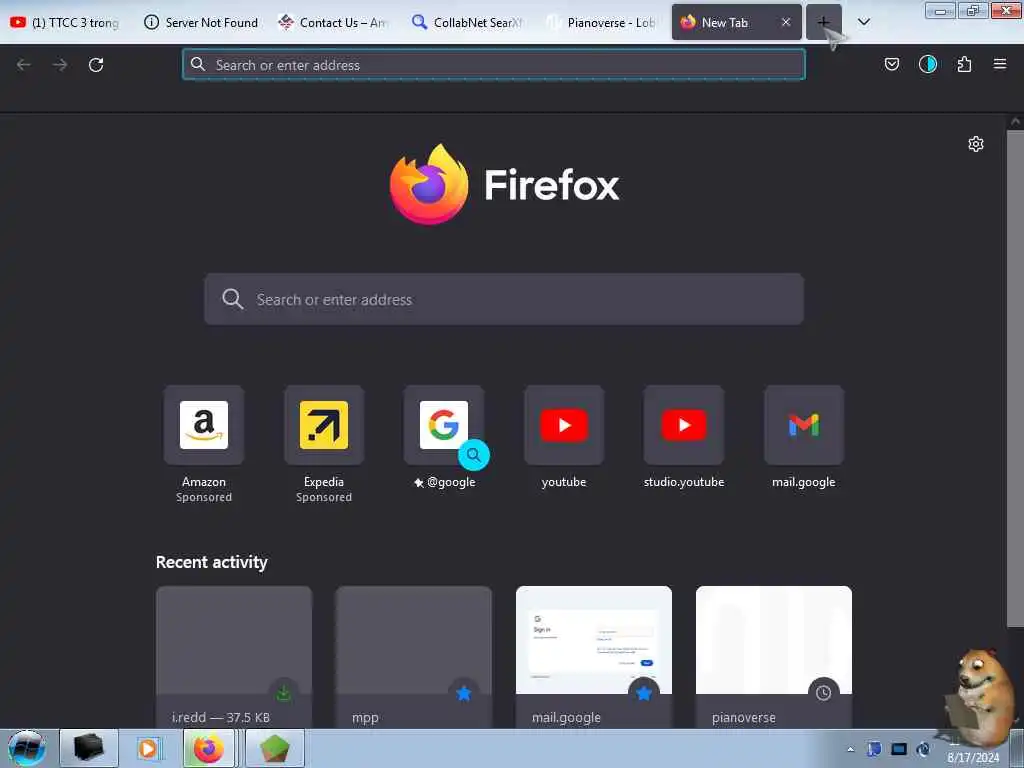Open the mail.google recent activity card
1024x768 pixels.
tap(594, 656)
